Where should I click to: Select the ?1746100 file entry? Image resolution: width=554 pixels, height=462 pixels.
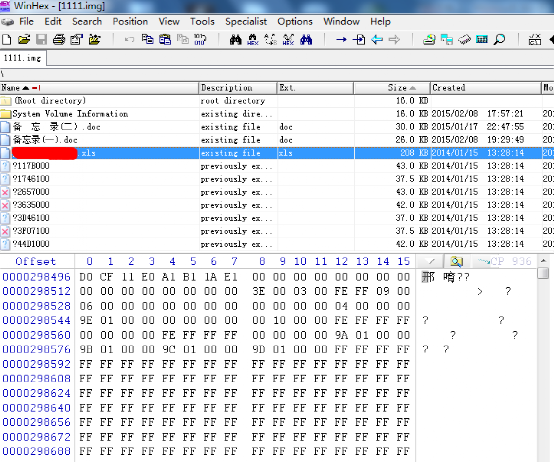[277, 179]
